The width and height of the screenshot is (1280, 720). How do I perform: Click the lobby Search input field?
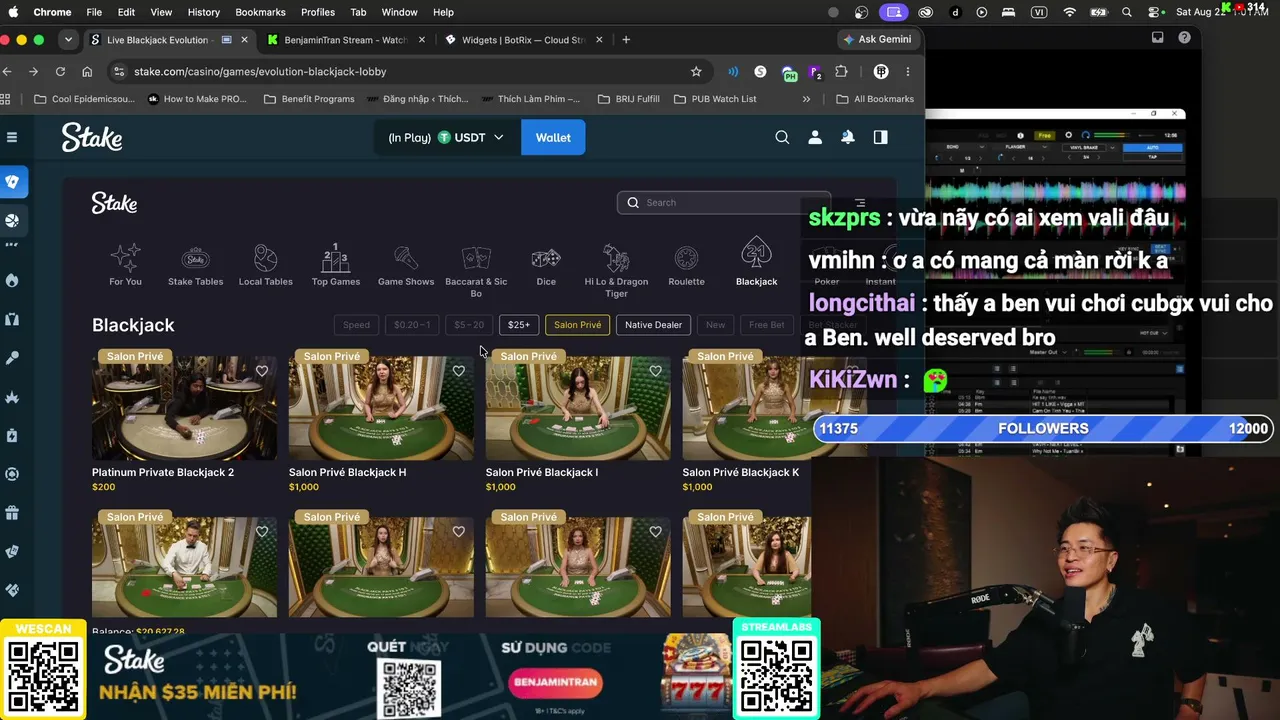coord(724,203)
